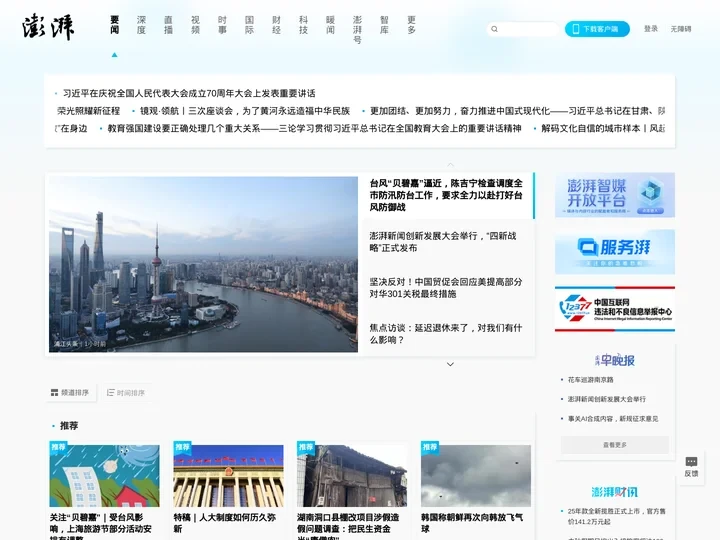
Task: Open the 智库 tab
Action: coord(384,25)
